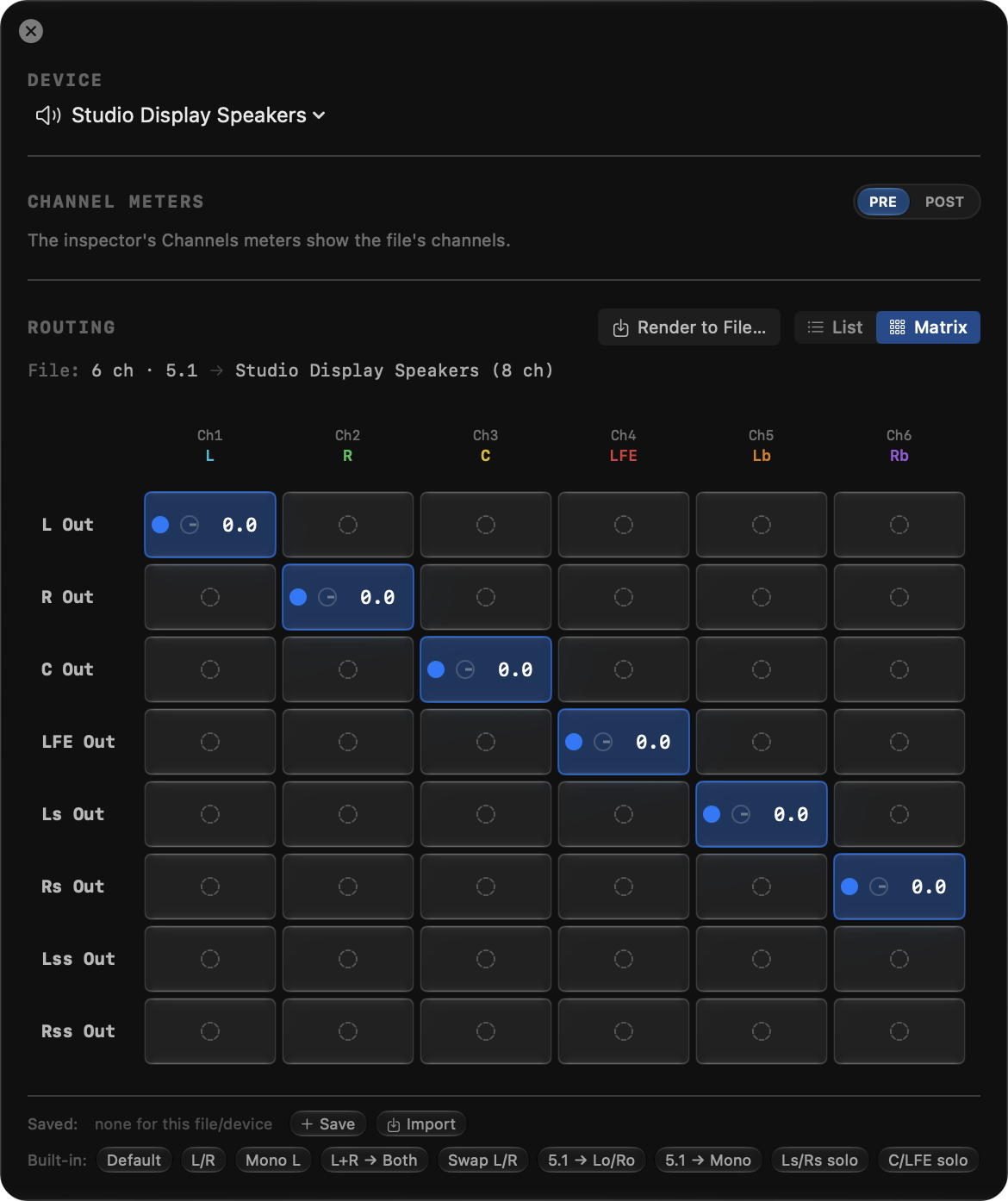1008x1201 pixels.
Task: Route Ch5 Lb to Rss Out
Action: tap(762, 1031)
